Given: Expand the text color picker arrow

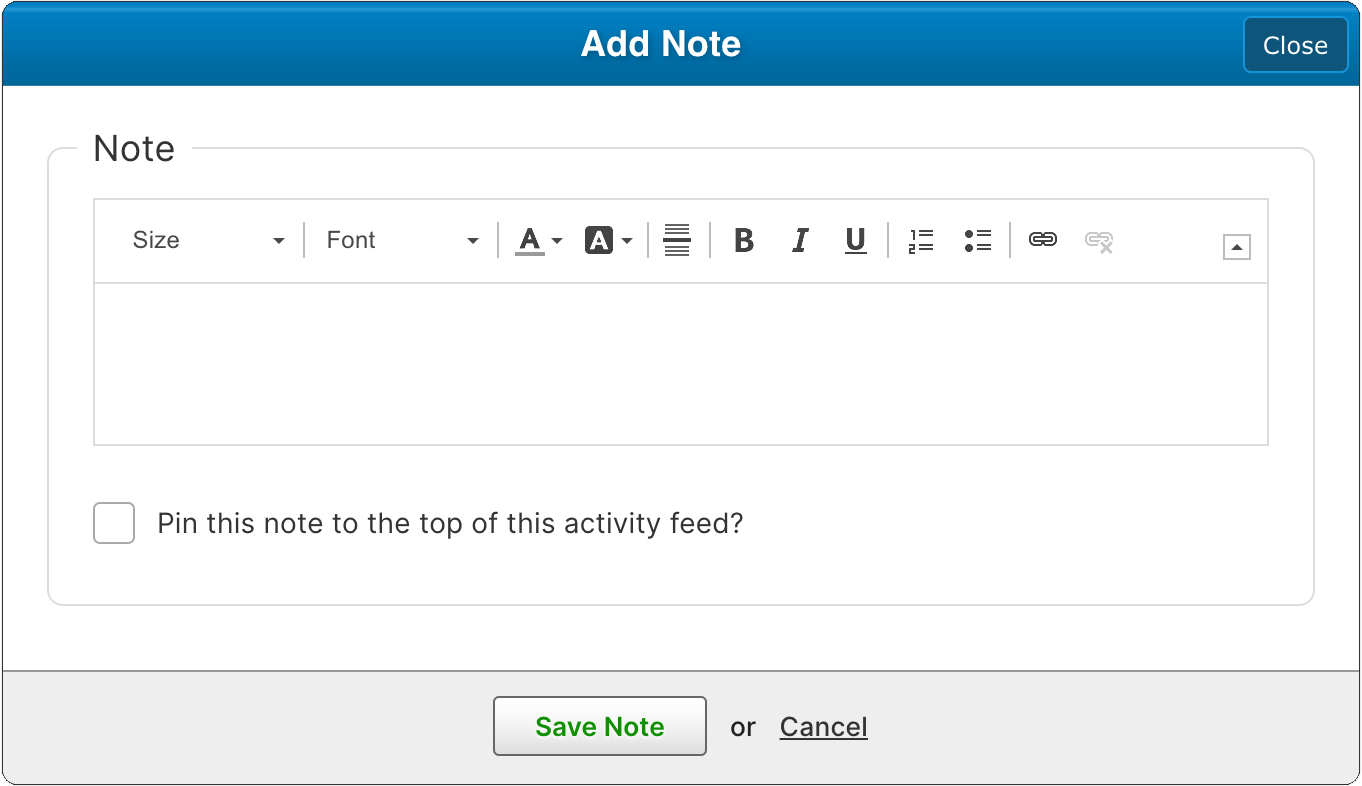Looking at the screenshot, I should tap(557, 241).
